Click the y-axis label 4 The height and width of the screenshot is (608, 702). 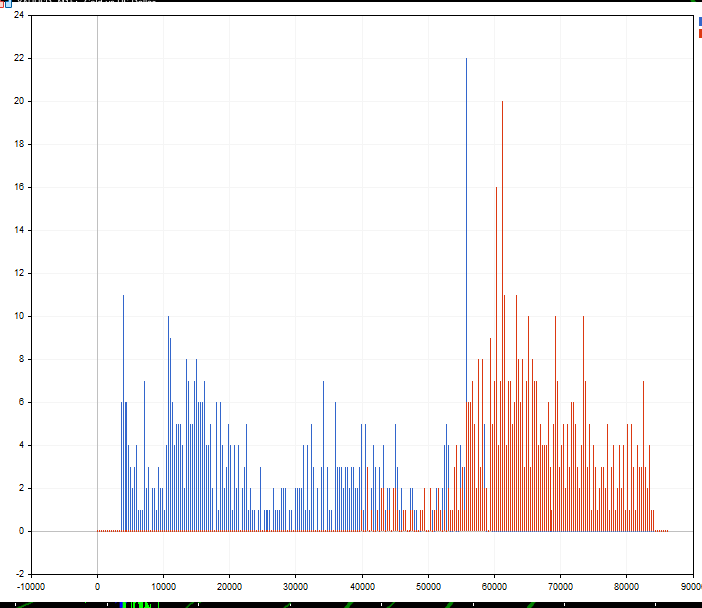[21, 445]
